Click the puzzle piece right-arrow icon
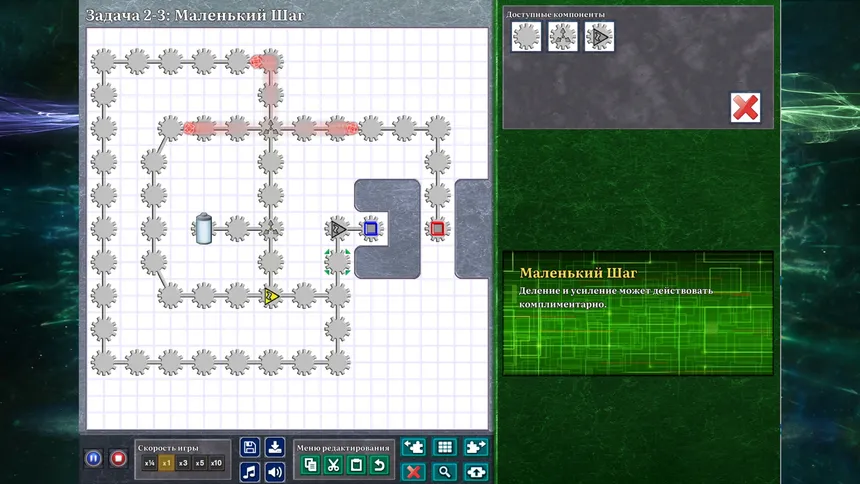This screenshot has height=484, width=860. [476, 447]
